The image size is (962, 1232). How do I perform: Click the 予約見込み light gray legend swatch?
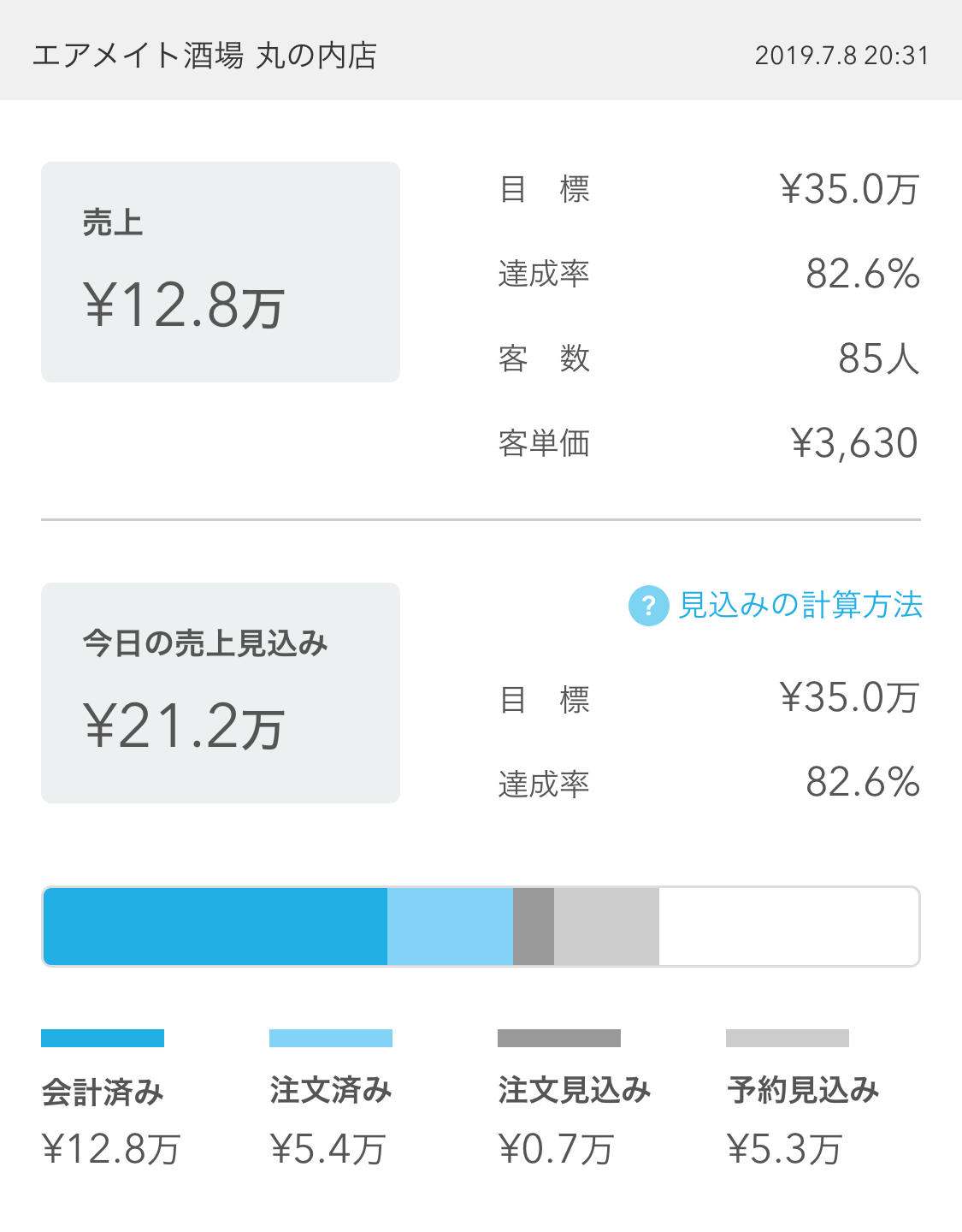click(788, 1038)
